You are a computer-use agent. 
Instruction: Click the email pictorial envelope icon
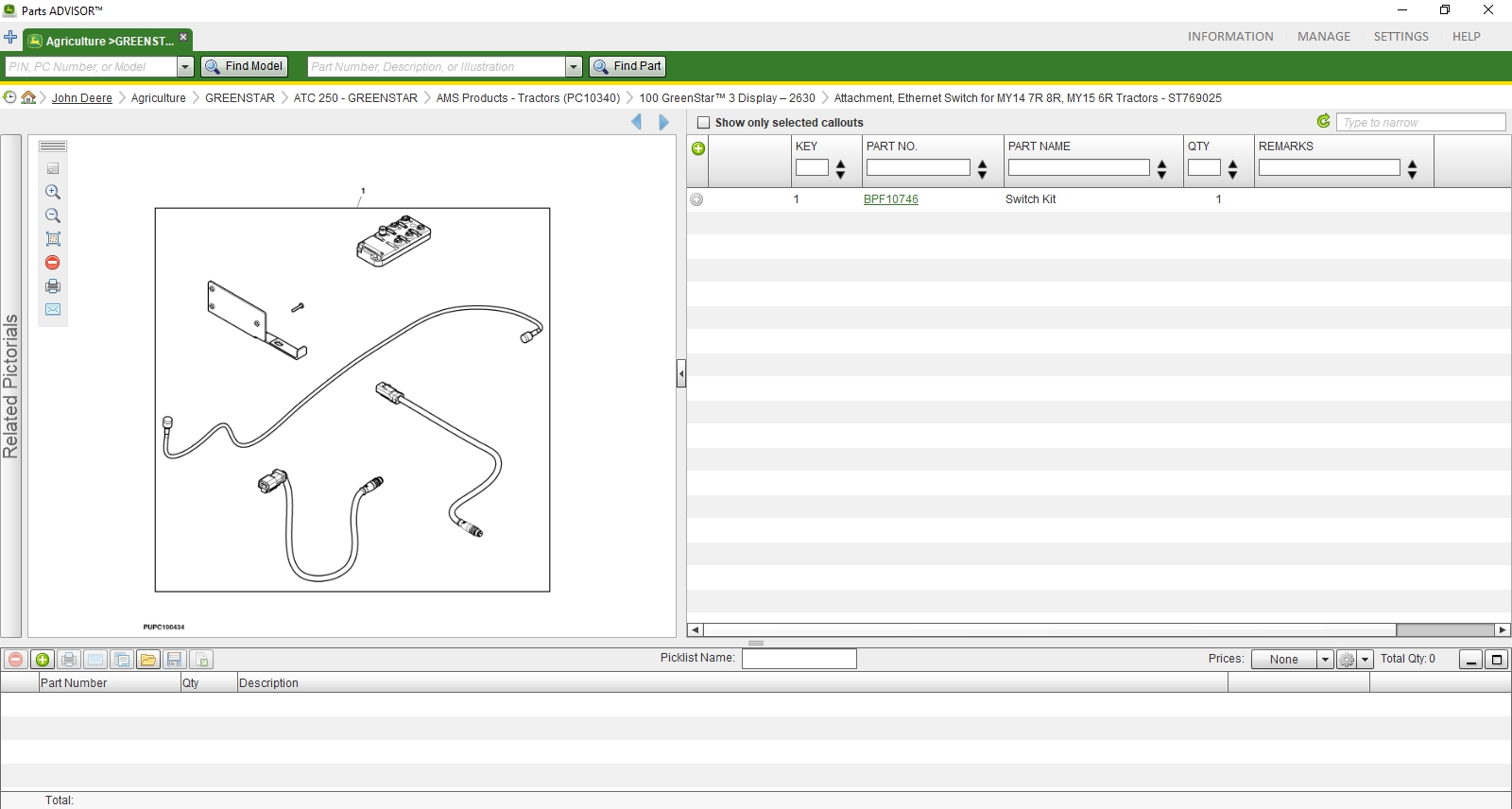tap(53, 310)
